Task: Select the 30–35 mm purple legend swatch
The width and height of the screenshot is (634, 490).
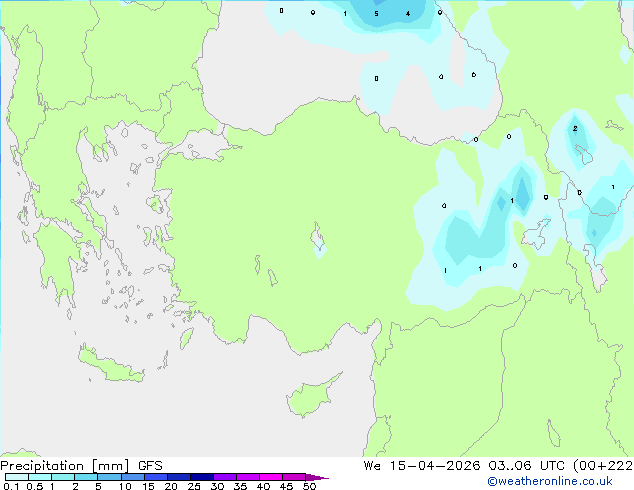Action: click(224, 477)
